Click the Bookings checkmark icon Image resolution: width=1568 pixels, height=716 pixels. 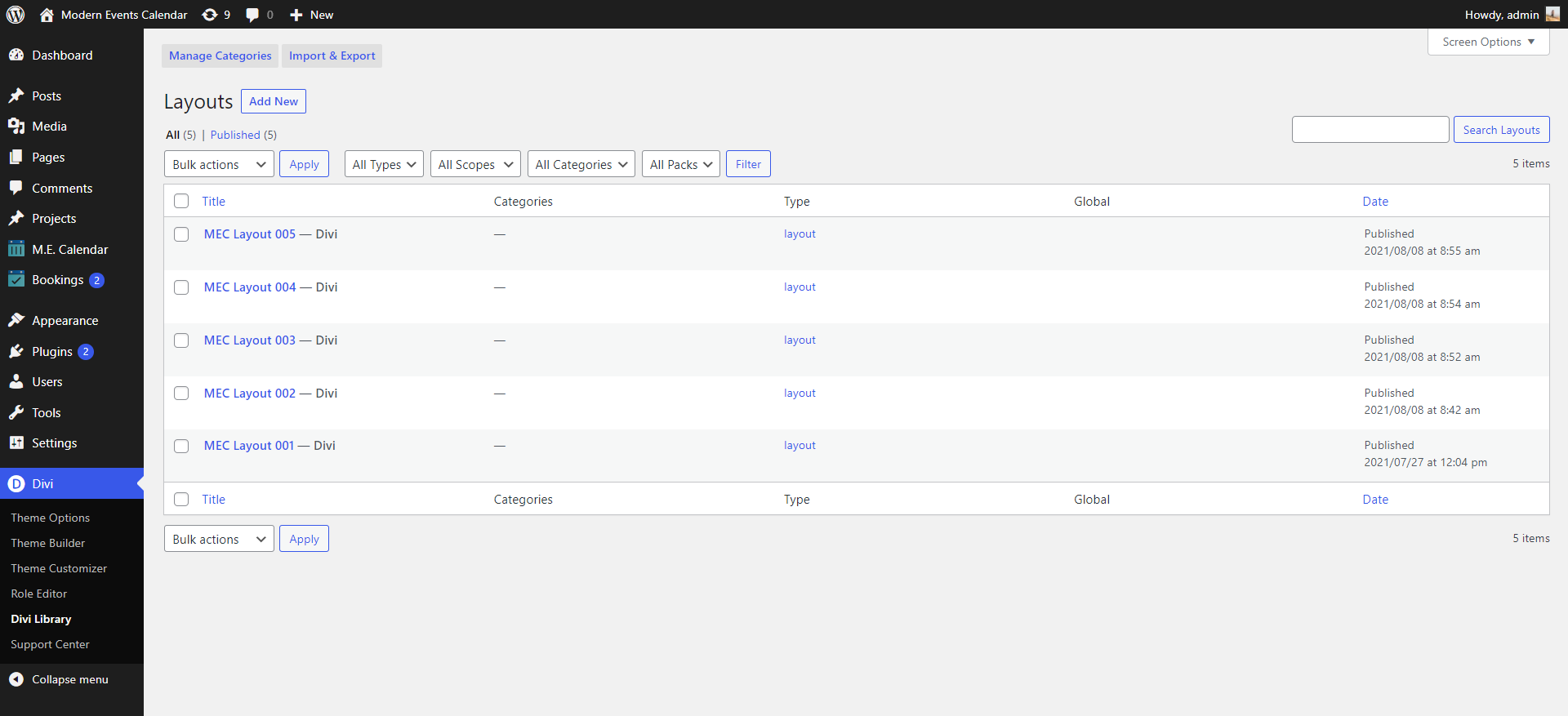click(16, 280)
